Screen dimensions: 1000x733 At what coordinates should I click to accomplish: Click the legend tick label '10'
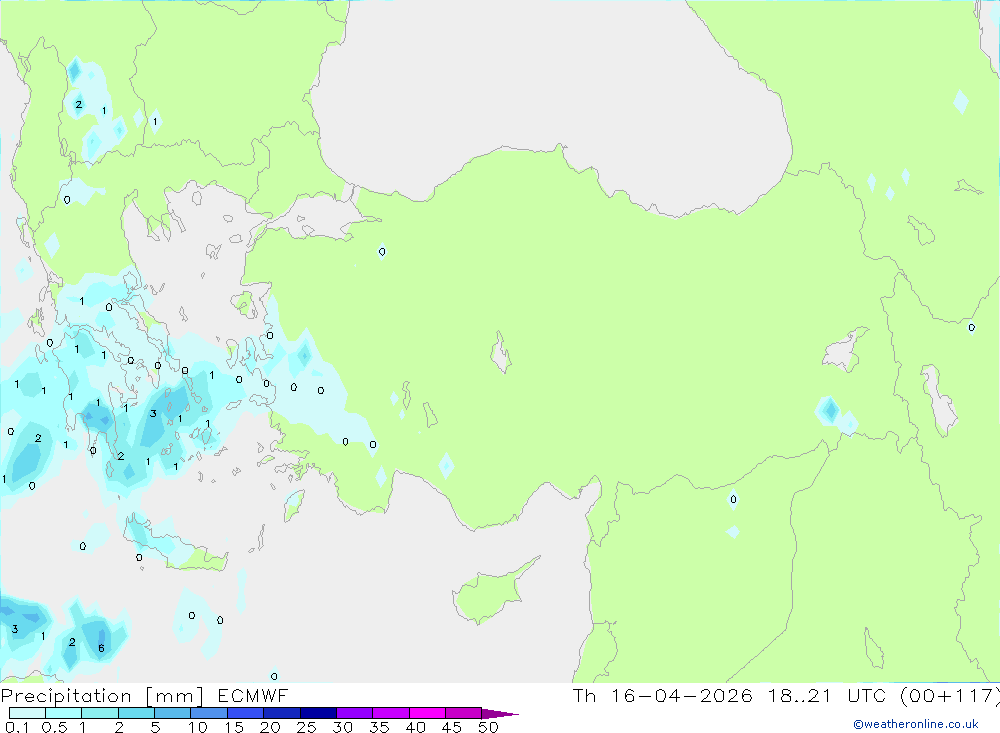(x=198, y=727)
